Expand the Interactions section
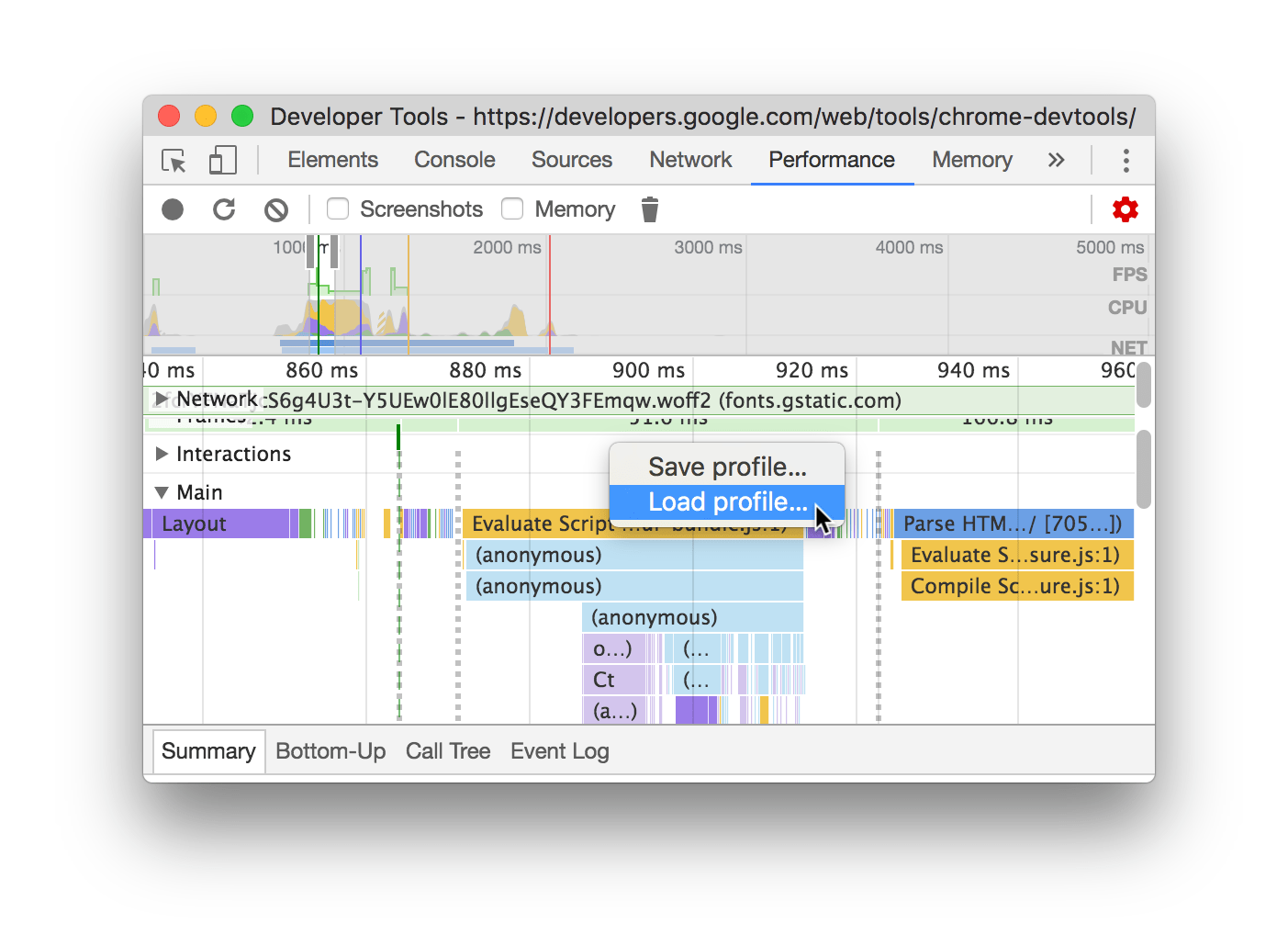Image resolution: width=1288 pixels, height=946 pixels. [x=162, y=454]
